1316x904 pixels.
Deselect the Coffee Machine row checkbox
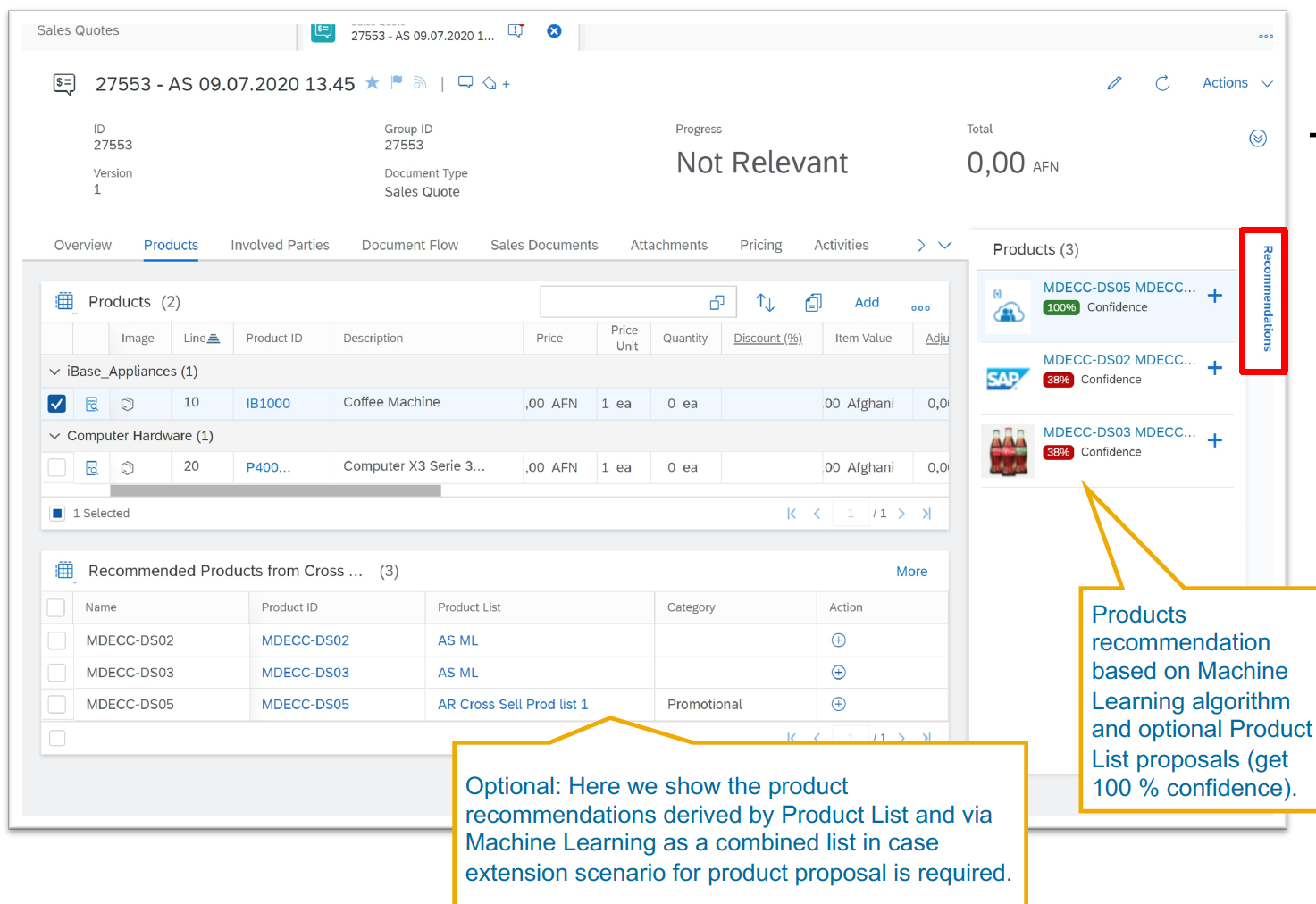point(56,403)
